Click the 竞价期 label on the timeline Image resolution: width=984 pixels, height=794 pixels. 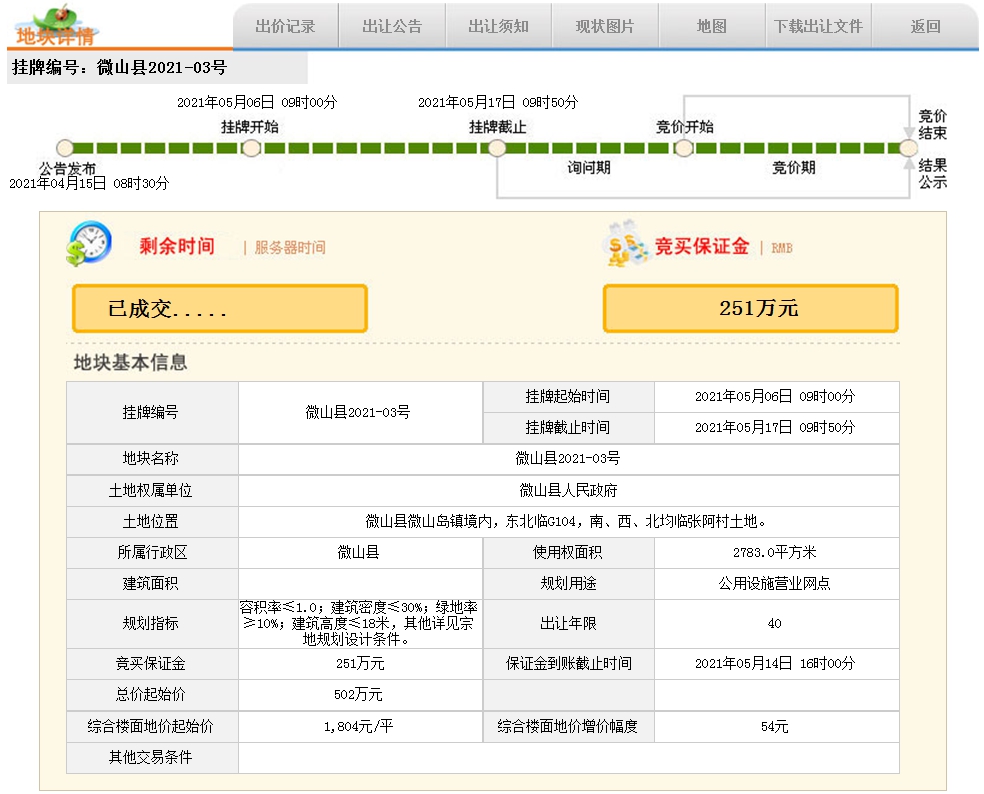[794, 168]
